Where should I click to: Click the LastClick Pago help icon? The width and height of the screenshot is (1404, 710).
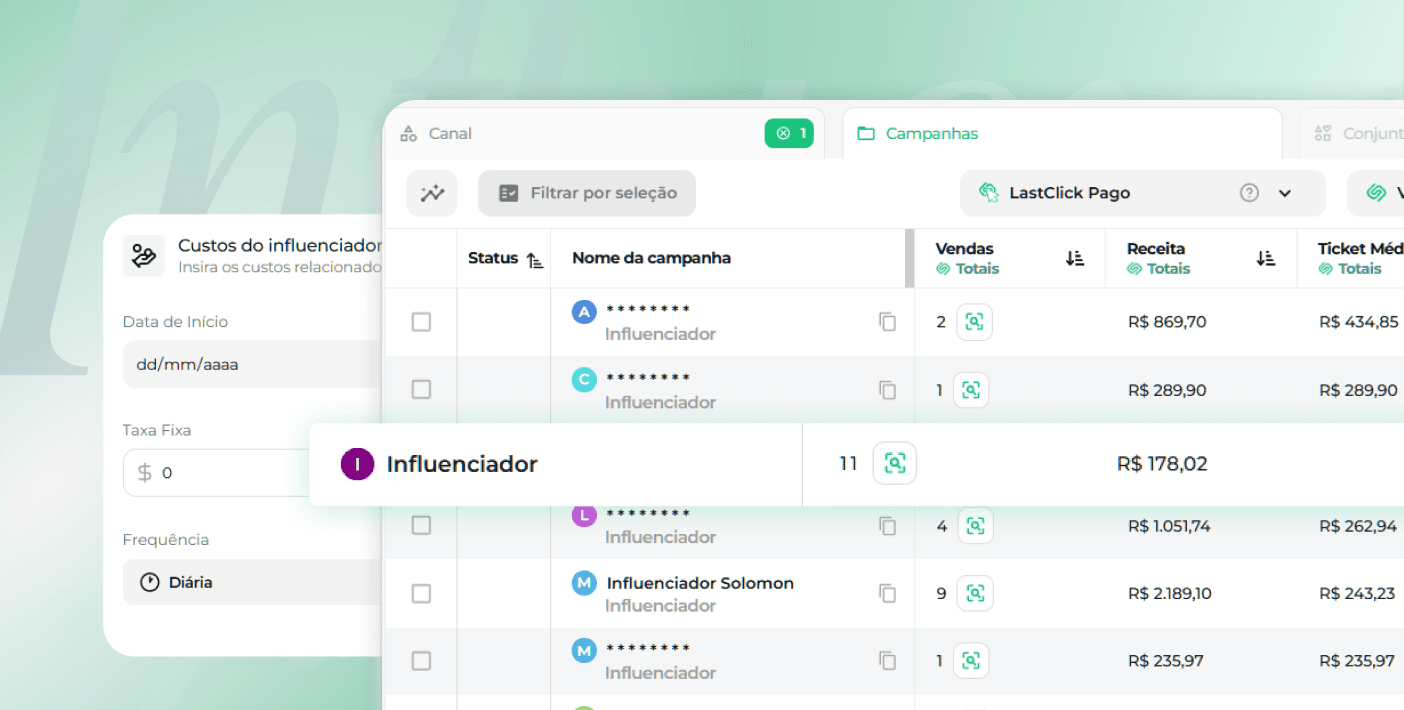(x=1249, y=193)
